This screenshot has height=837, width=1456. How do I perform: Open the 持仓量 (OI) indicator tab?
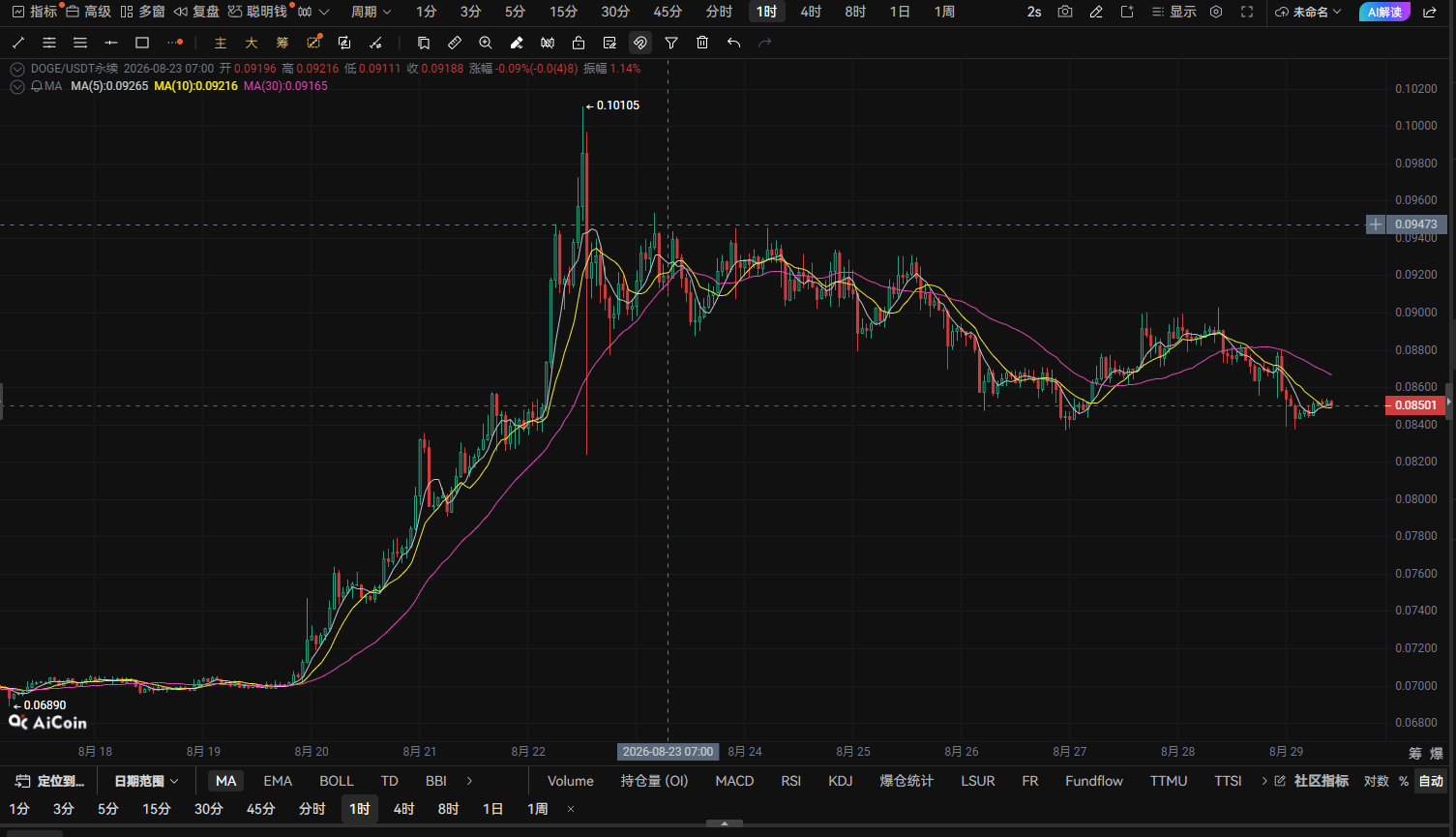coord(654,781)
